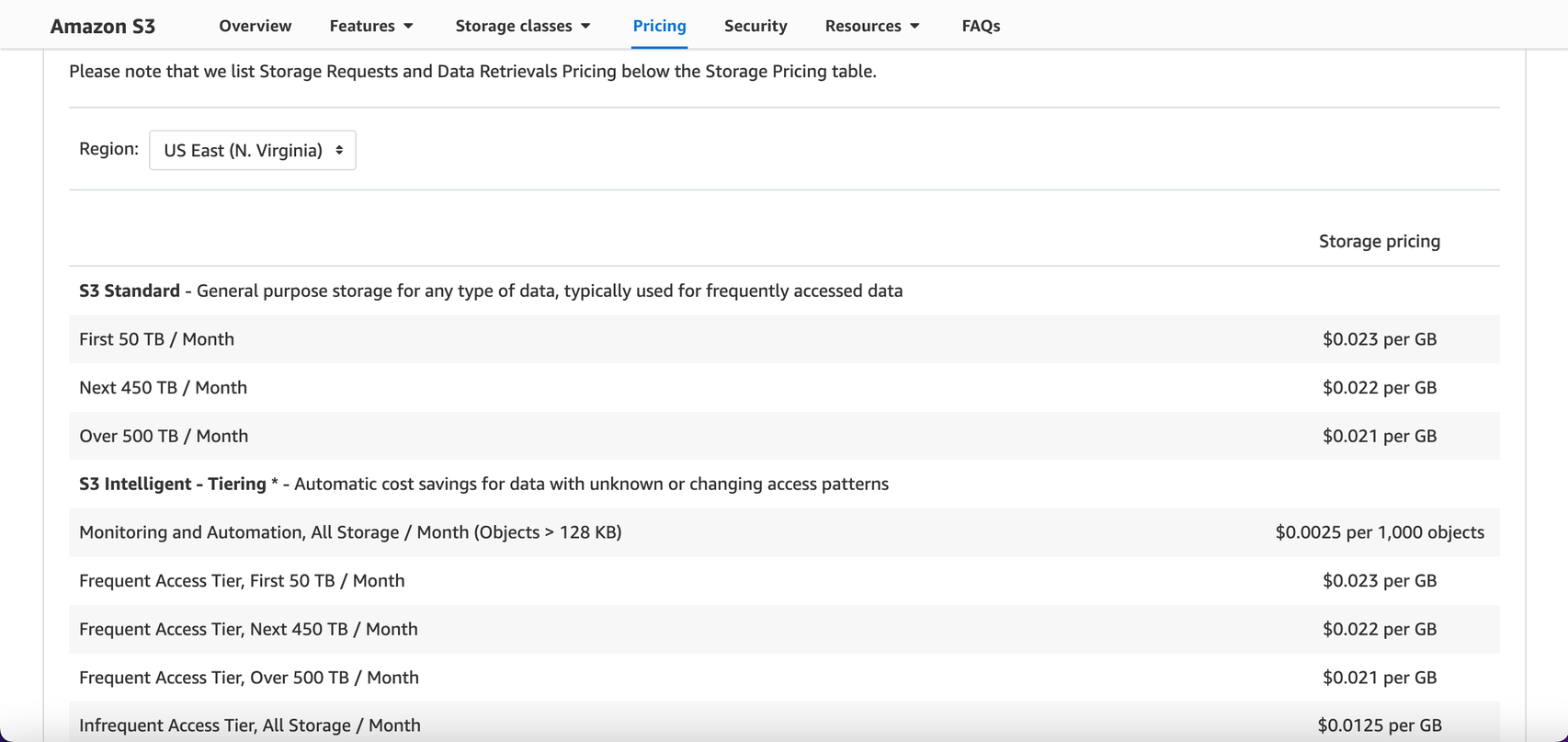
Task: Click the Storage pricing column header
Action: coord(1380,241)
